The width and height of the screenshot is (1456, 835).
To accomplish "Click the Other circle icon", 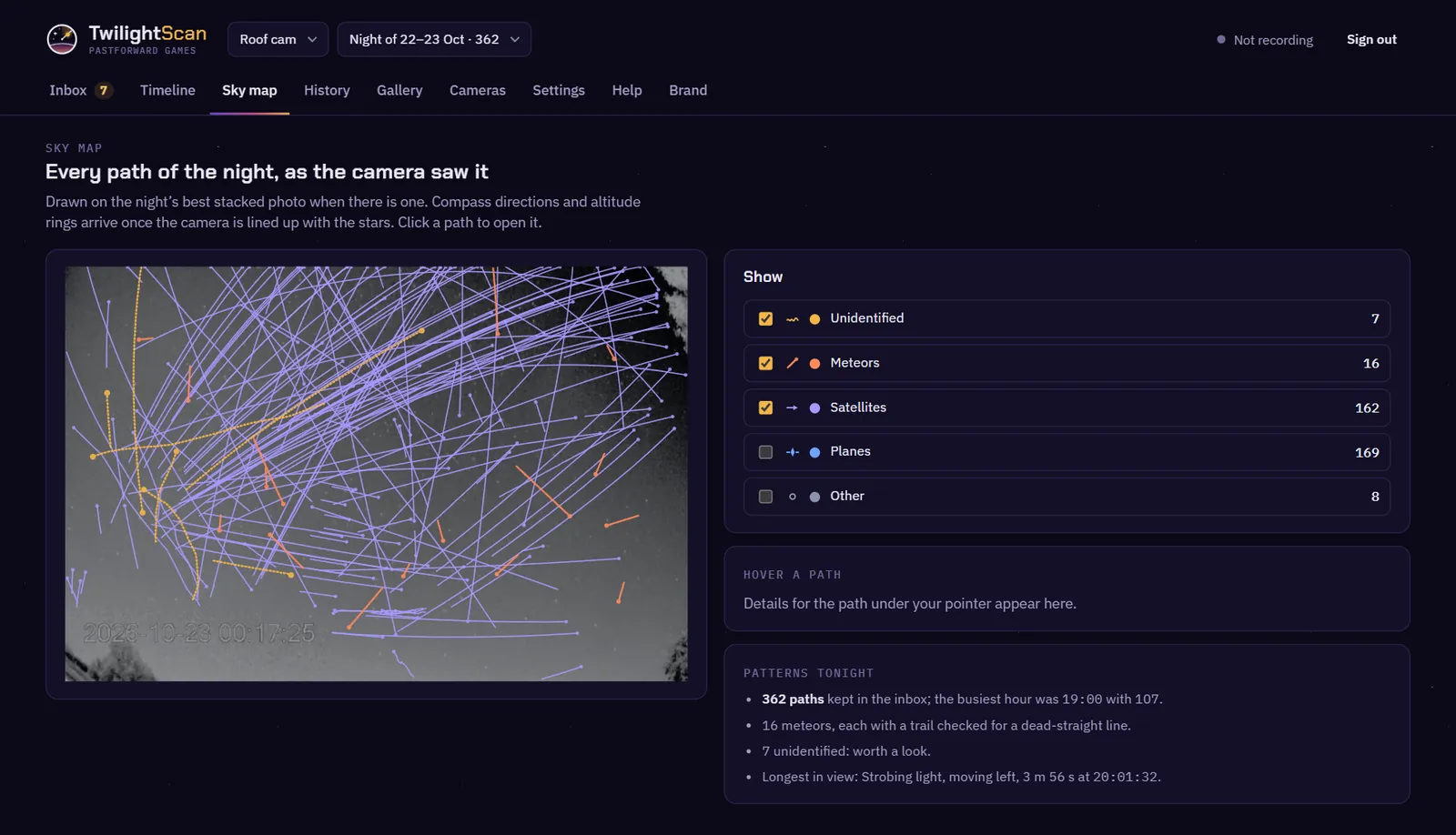I will click(793, 497).
